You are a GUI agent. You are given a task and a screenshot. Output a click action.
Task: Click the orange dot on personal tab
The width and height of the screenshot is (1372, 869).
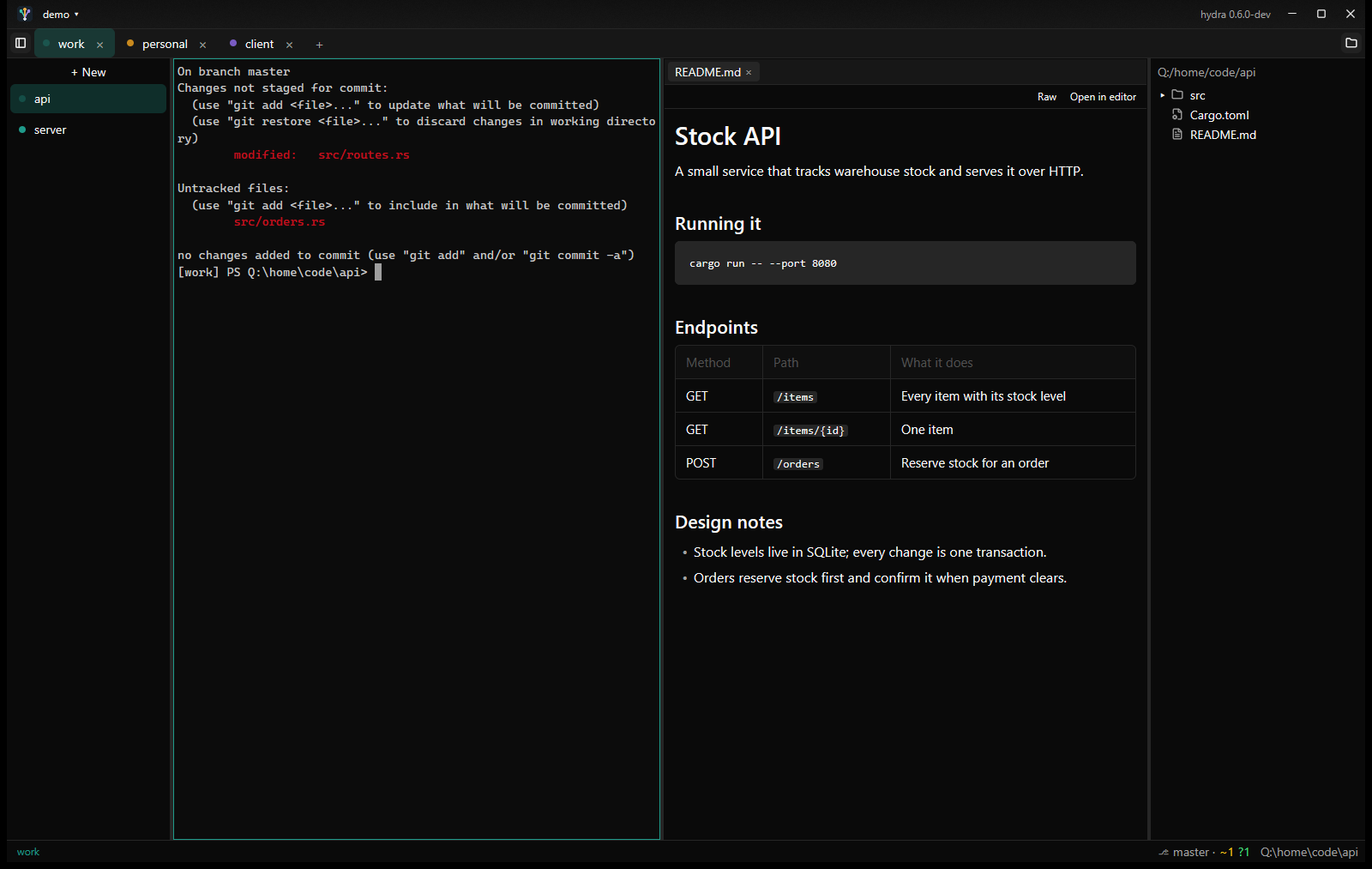click(130, 43)
